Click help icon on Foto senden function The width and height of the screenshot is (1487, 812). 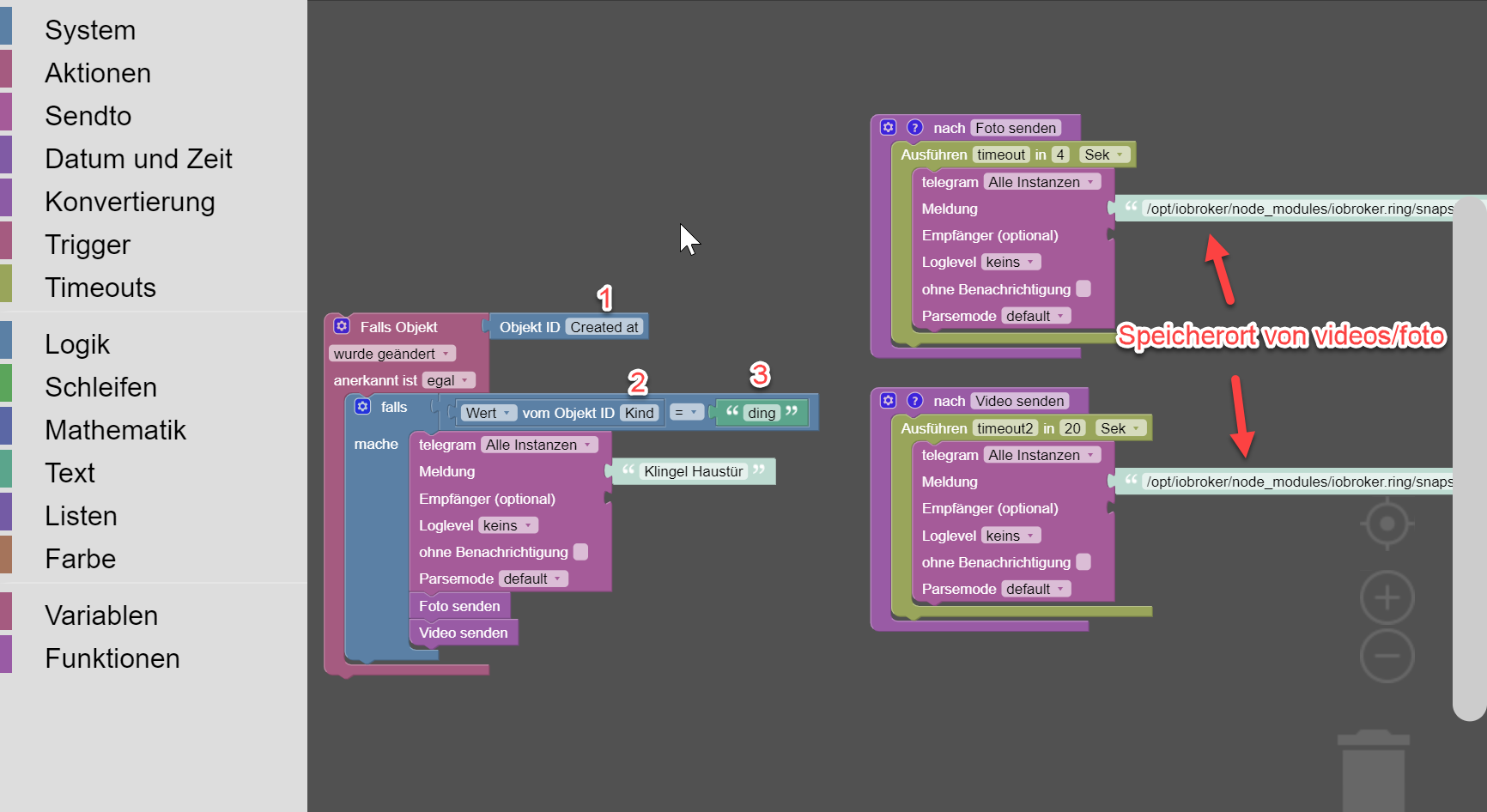(915, 127)
